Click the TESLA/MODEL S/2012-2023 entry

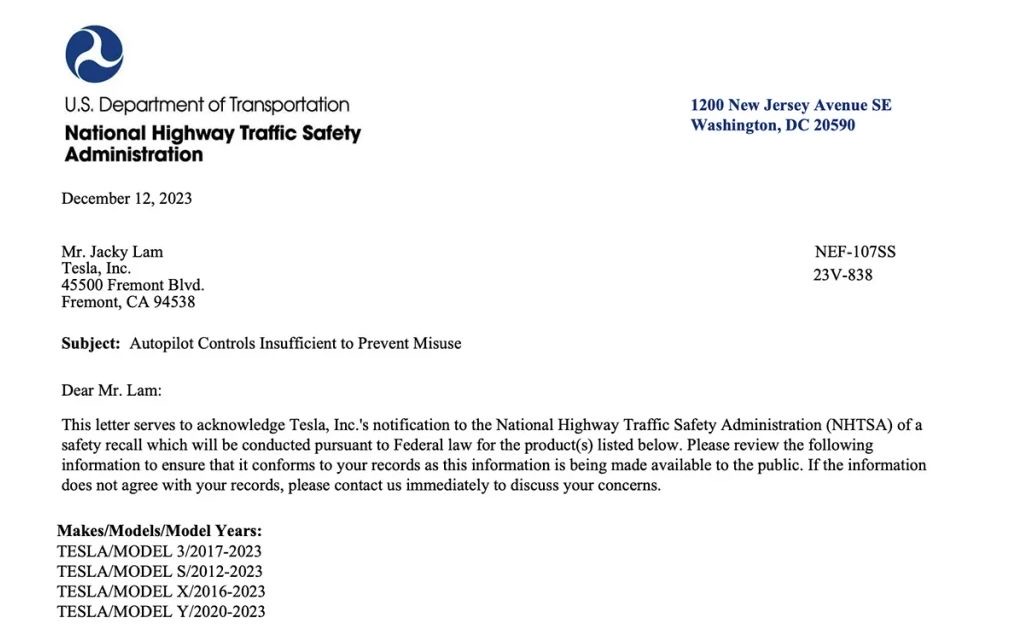coord(159,572)
